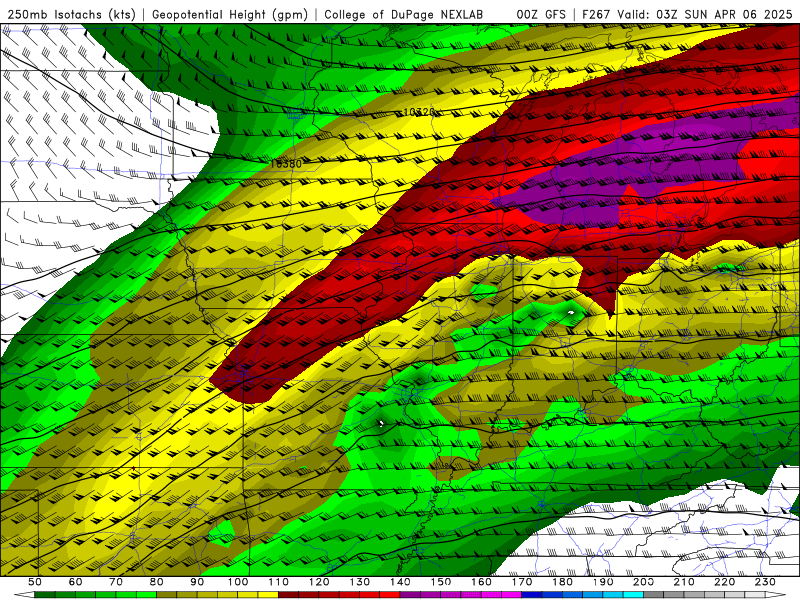Click the '00Z GFS' model run text

(541, 14)
